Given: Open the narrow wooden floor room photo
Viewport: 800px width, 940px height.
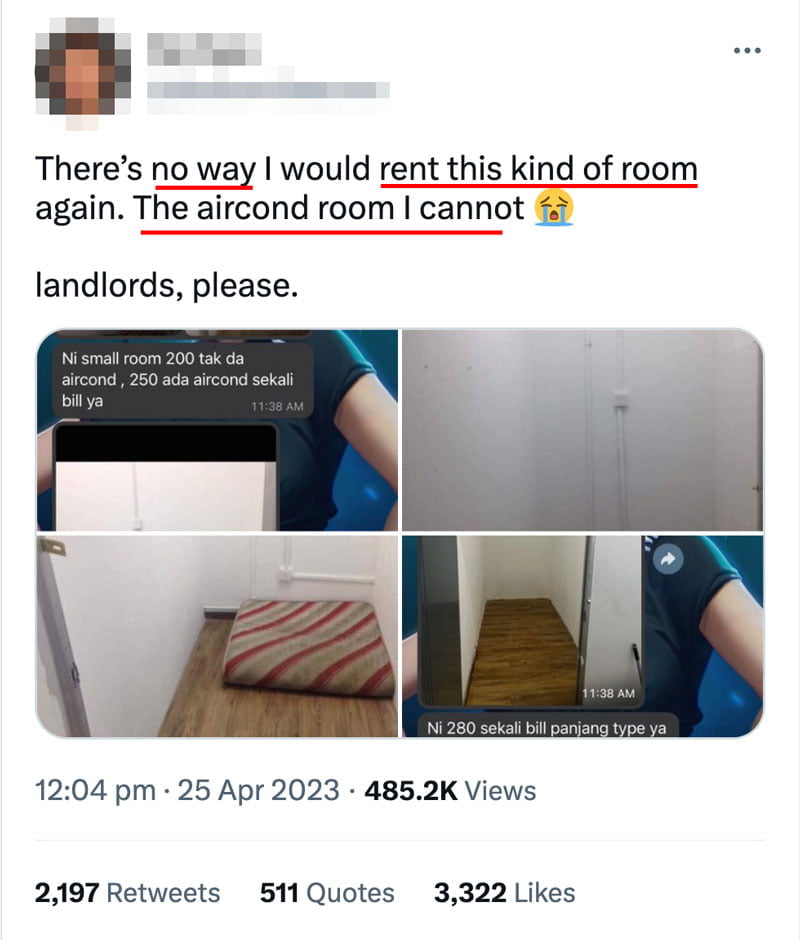Looking at the screenshot, I should [x=582, y=636].
